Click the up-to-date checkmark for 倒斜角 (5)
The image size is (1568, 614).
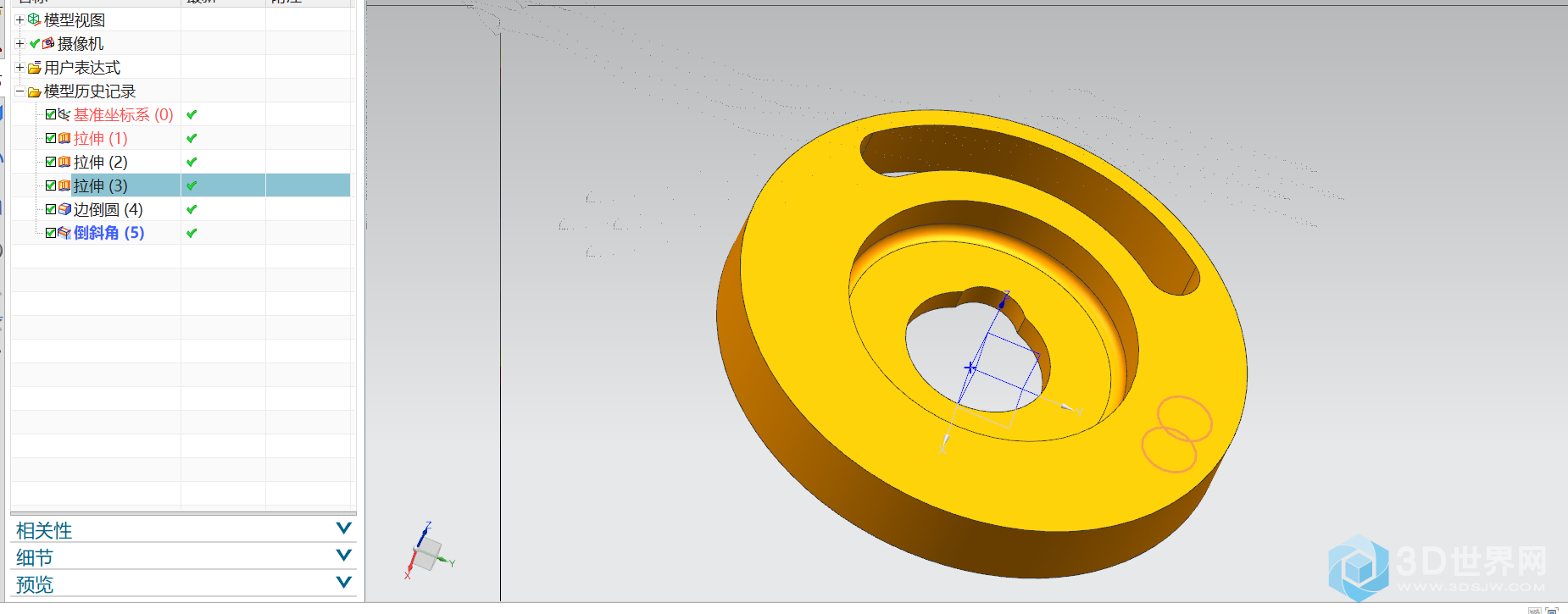click(x=192, y=233)
